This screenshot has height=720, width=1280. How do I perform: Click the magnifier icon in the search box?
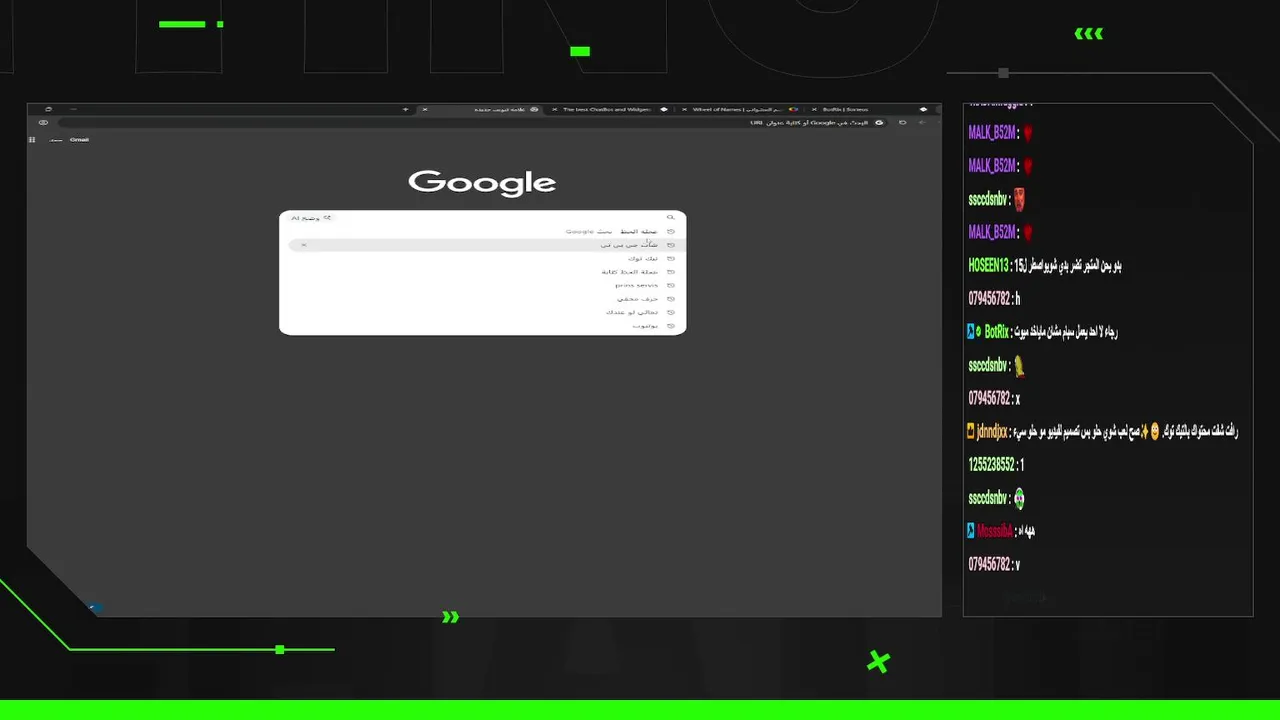671,217
